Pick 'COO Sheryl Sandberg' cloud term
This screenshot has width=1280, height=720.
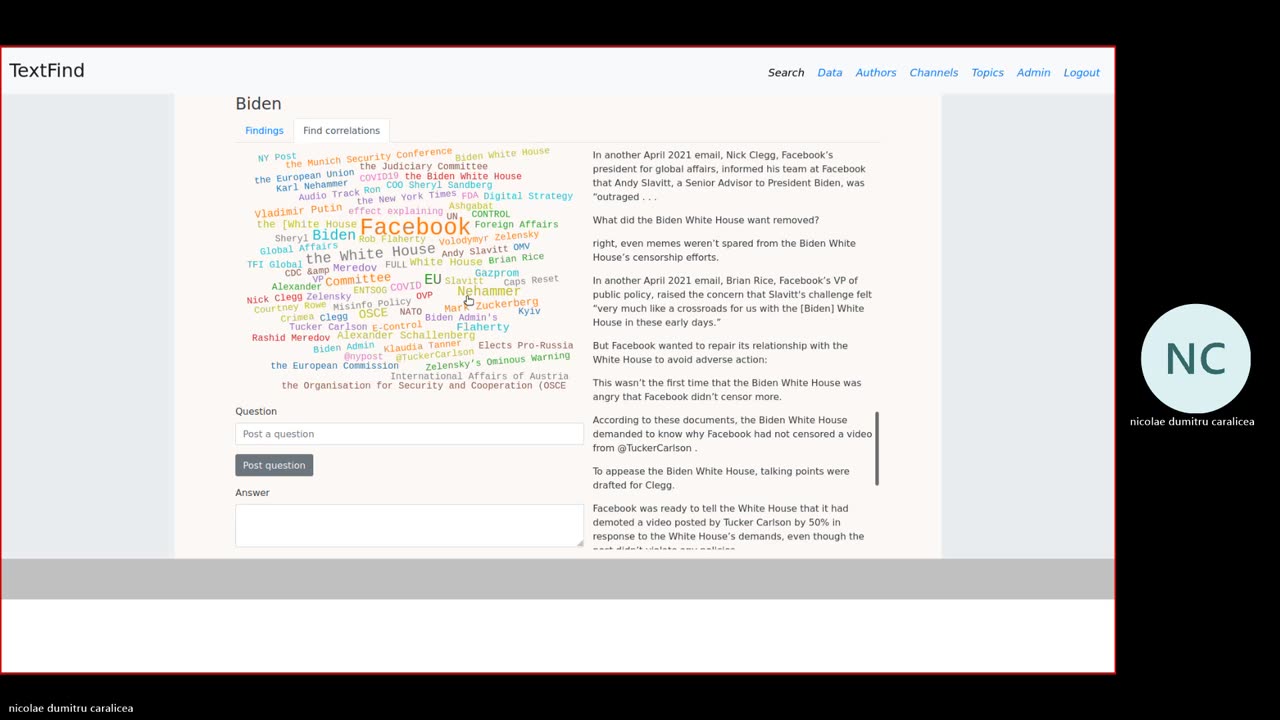click(439, 185)
